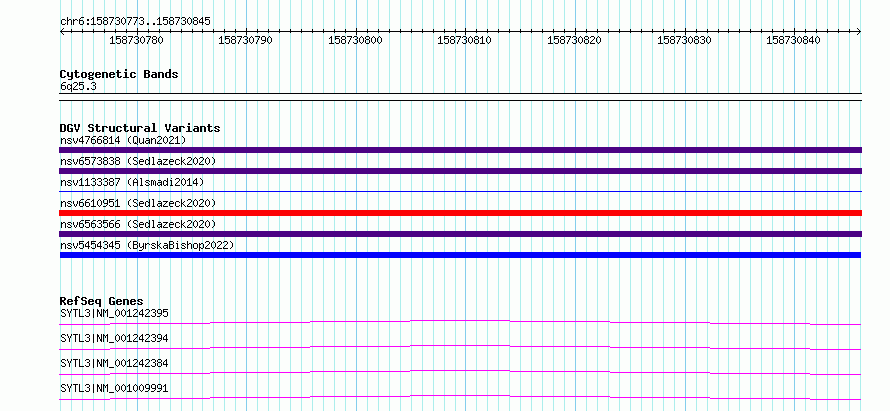Open transcript SYTL3|NM_001009991 label
890x411 pixels.
point(114,388)
